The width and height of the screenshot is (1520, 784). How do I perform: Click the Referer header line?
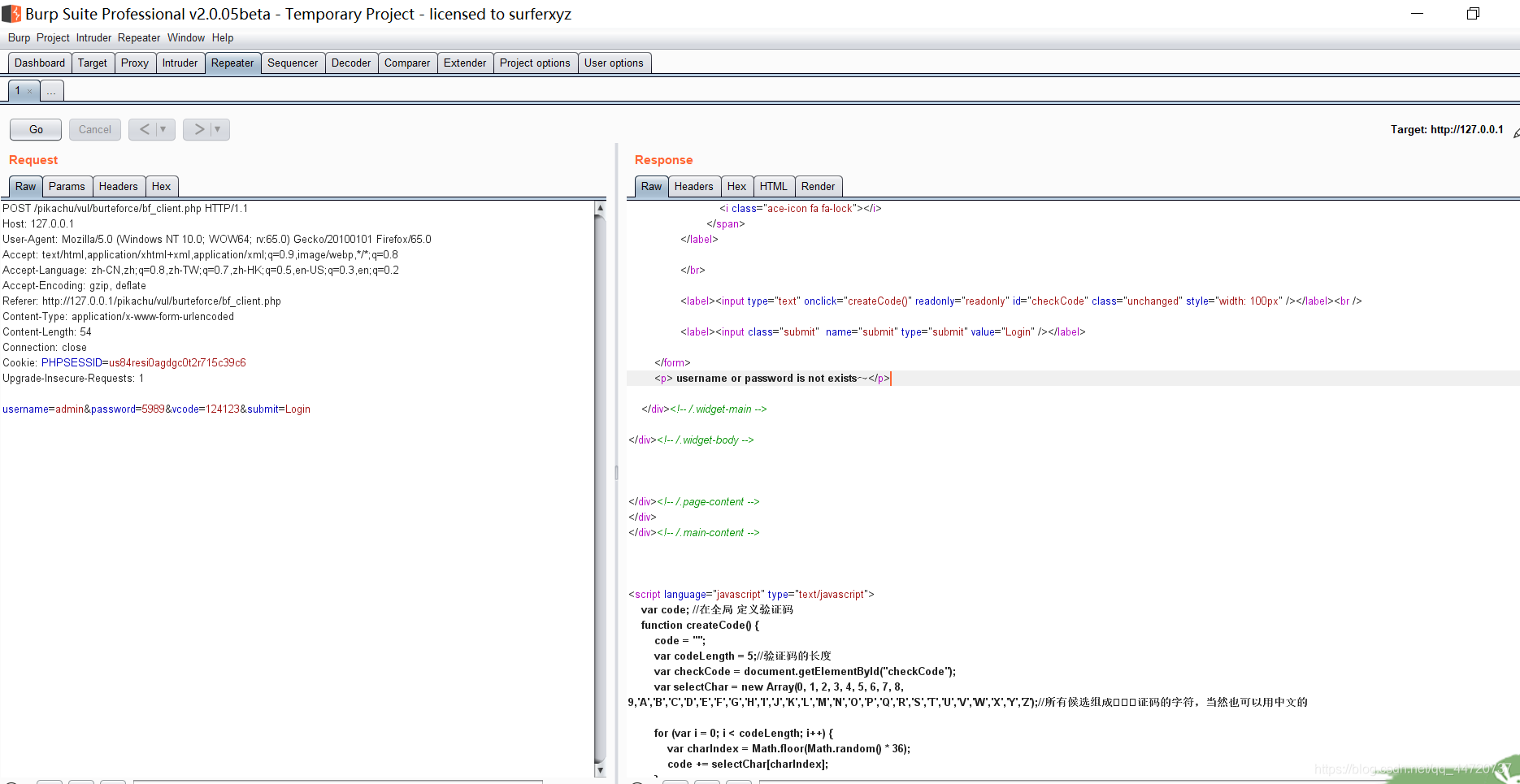pos(141,301)
